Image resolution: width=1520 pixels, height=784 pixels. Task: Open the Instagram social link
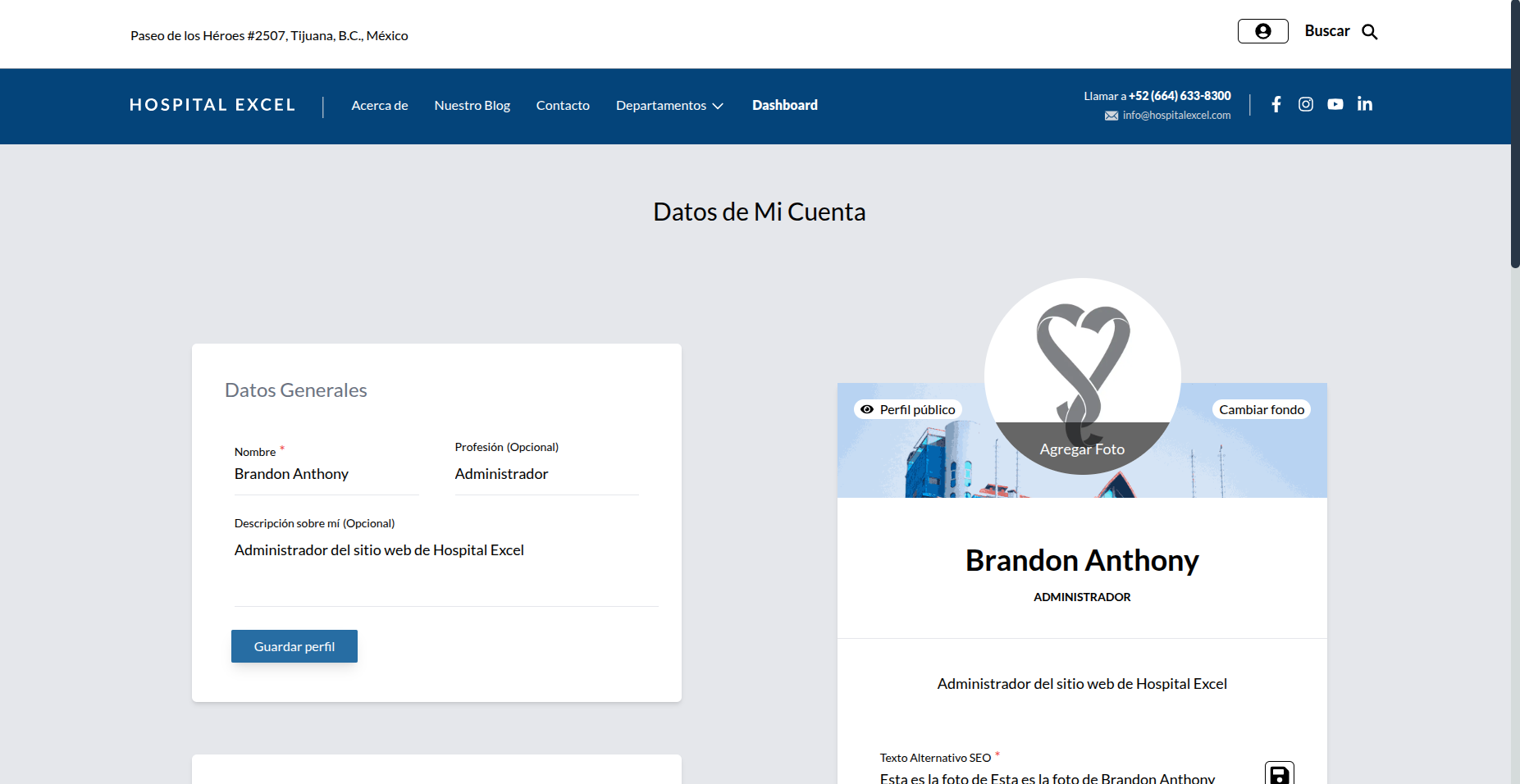(1306, 104)
